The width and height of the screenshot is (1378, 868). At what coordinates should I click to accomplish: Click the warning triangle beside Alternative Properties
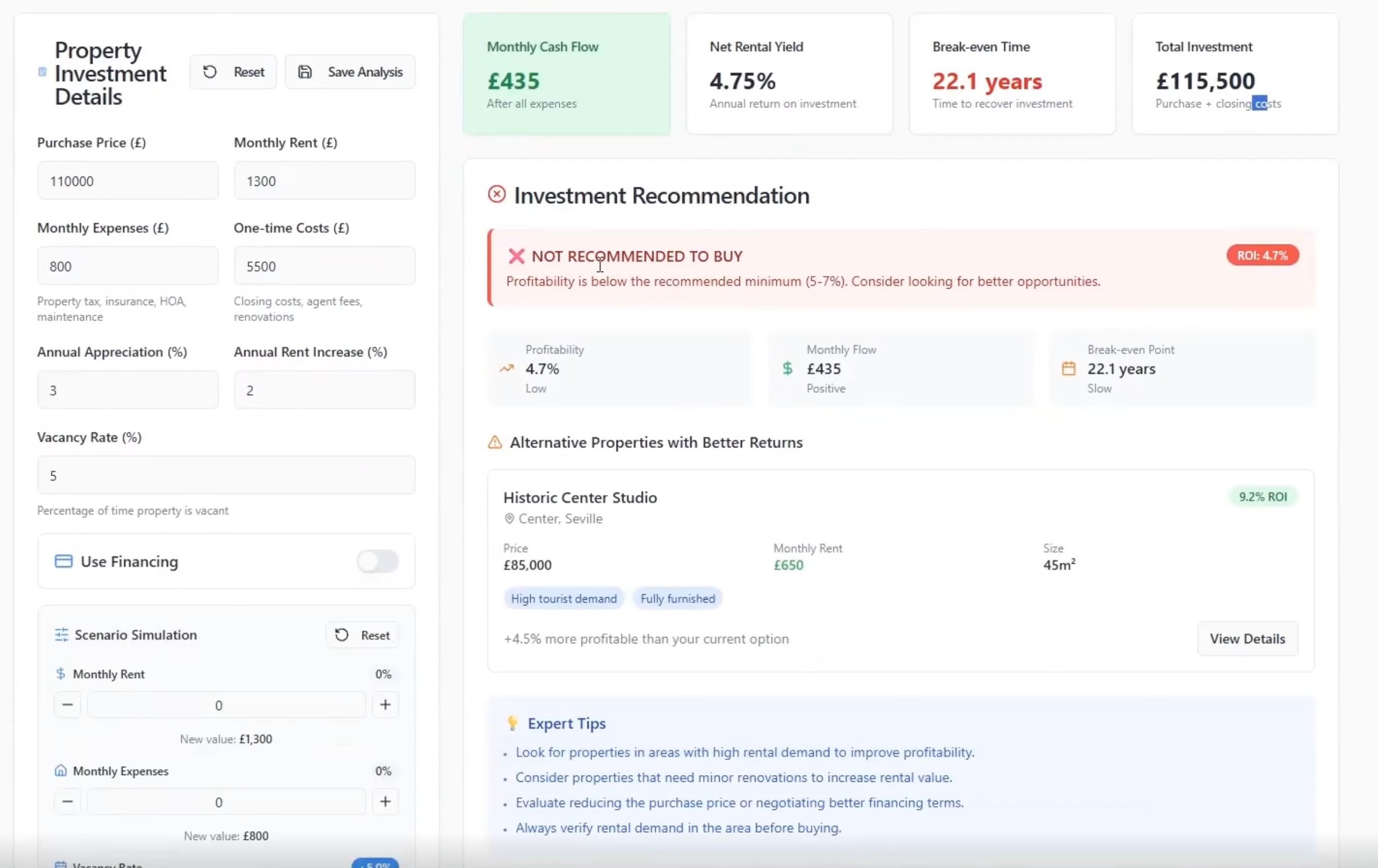coord(495,442)
